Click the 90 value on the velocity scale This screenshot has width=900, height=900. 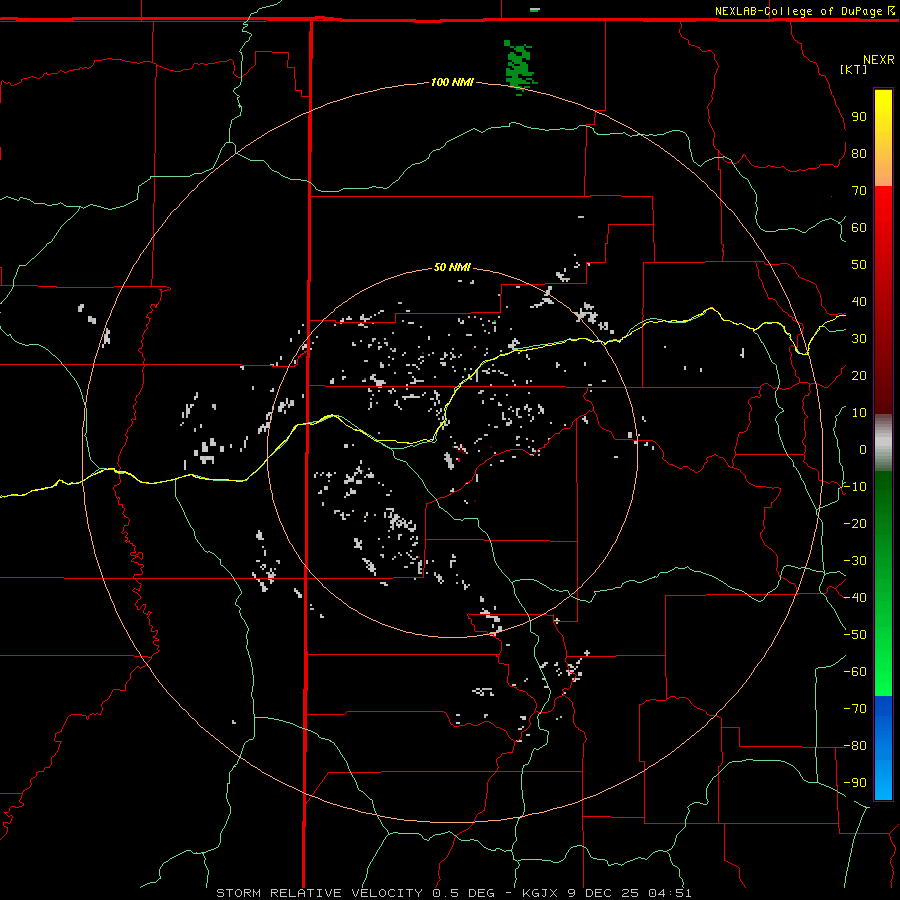pos(859,117)
